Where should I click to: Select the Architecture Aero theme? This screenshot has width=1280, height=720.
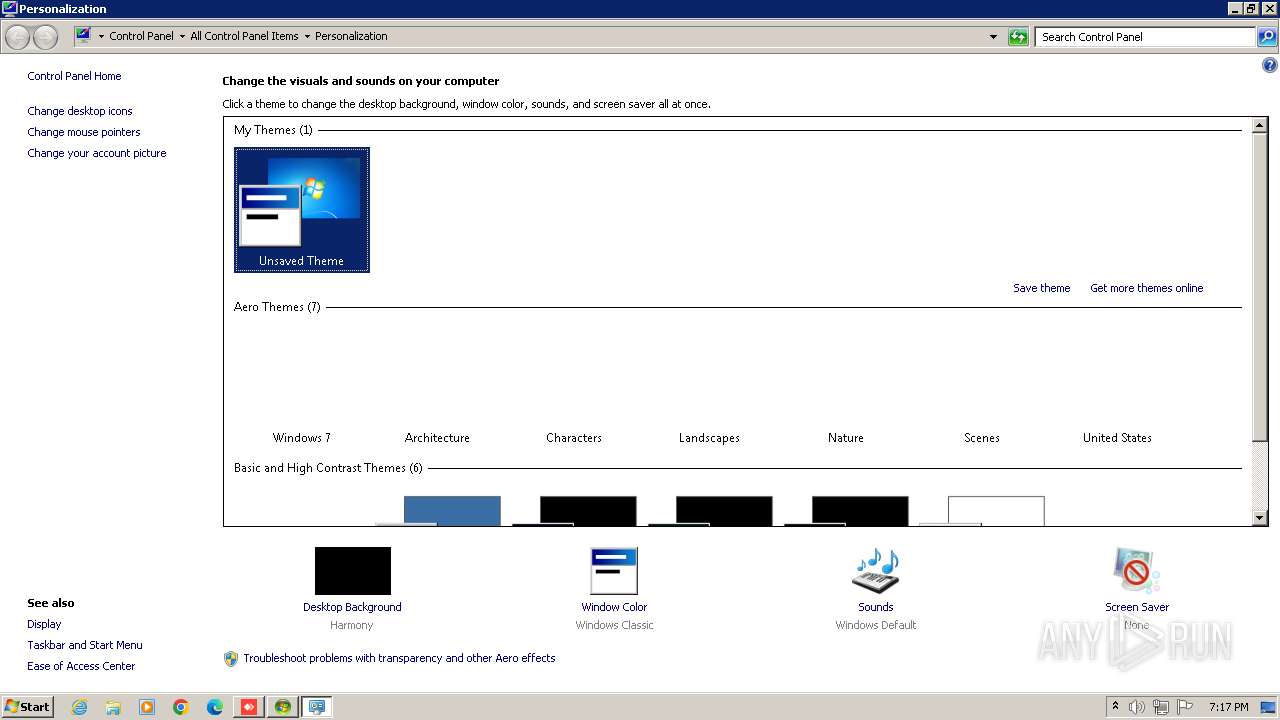click(437, 386)
